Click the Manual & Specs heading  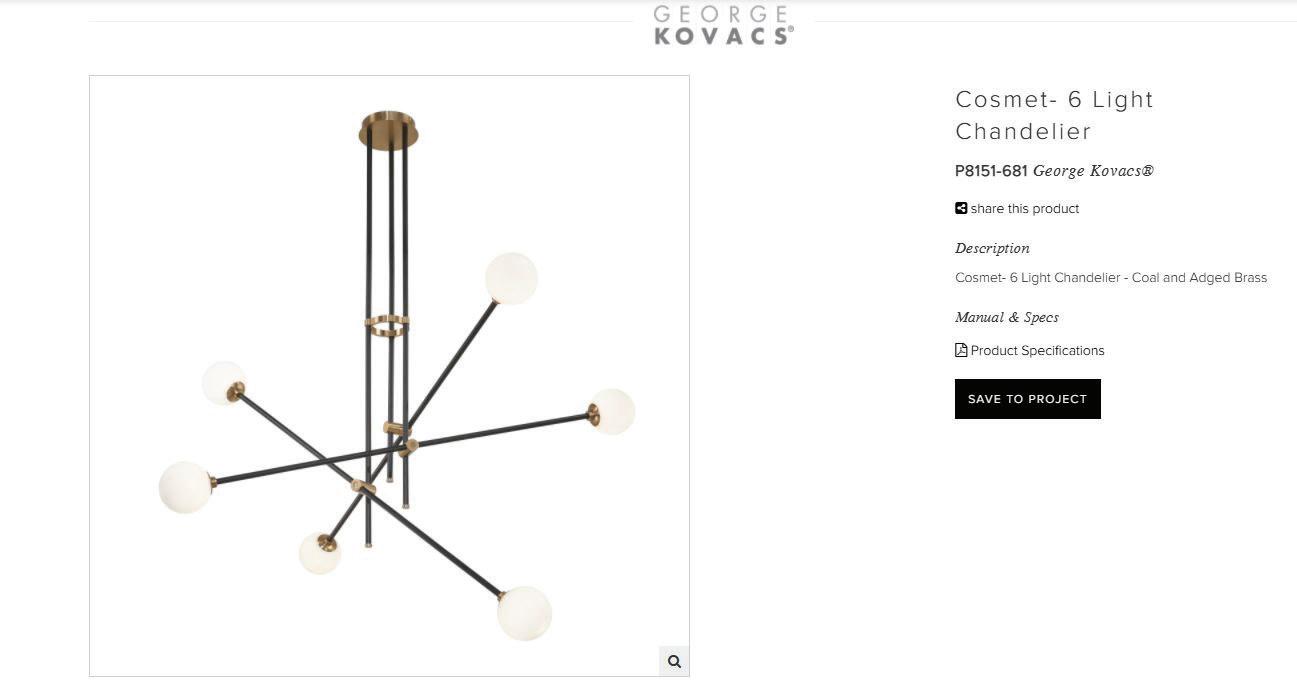[x=1007, y=317]
